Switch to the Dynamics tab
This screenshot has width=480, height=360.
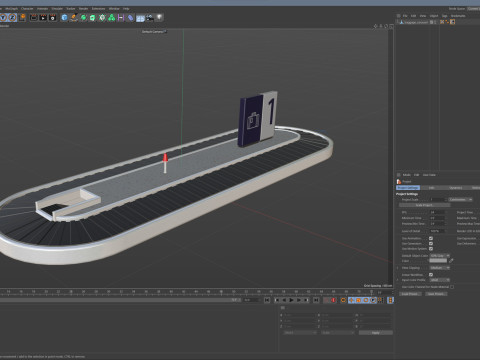(x=455, y=188)
